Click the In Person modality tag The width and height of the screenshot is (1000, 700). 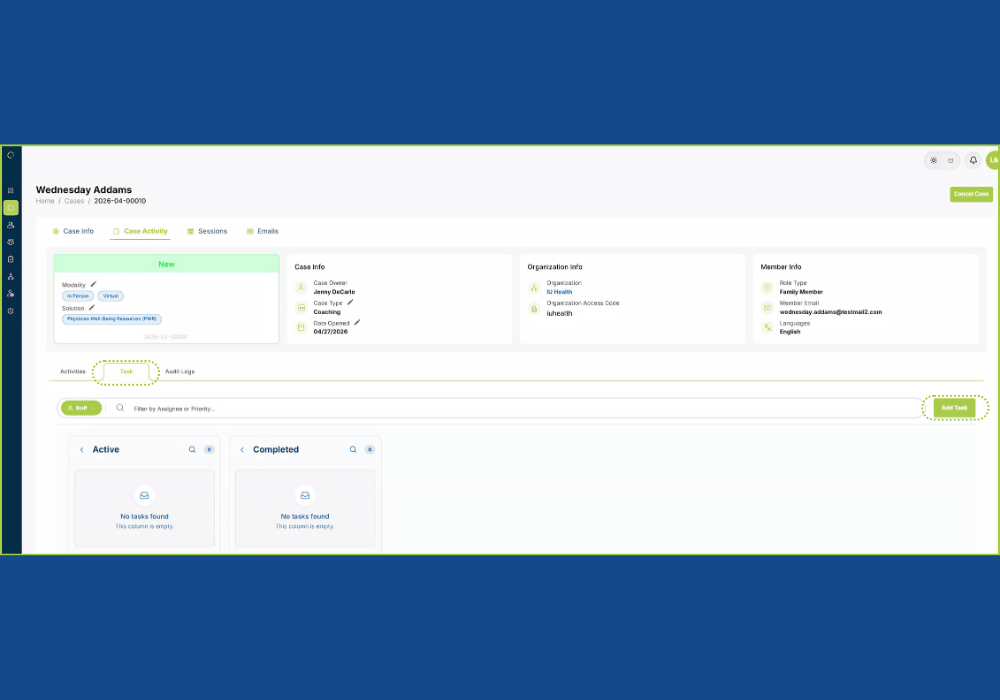(78, 296)
